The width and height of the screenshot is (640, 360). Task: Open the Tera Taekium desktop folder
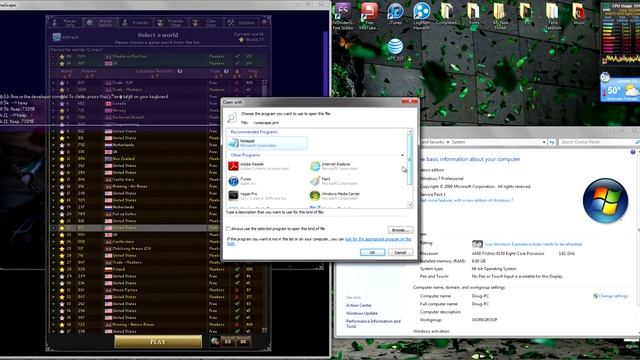pyautogui.click(x=552, y=16)
